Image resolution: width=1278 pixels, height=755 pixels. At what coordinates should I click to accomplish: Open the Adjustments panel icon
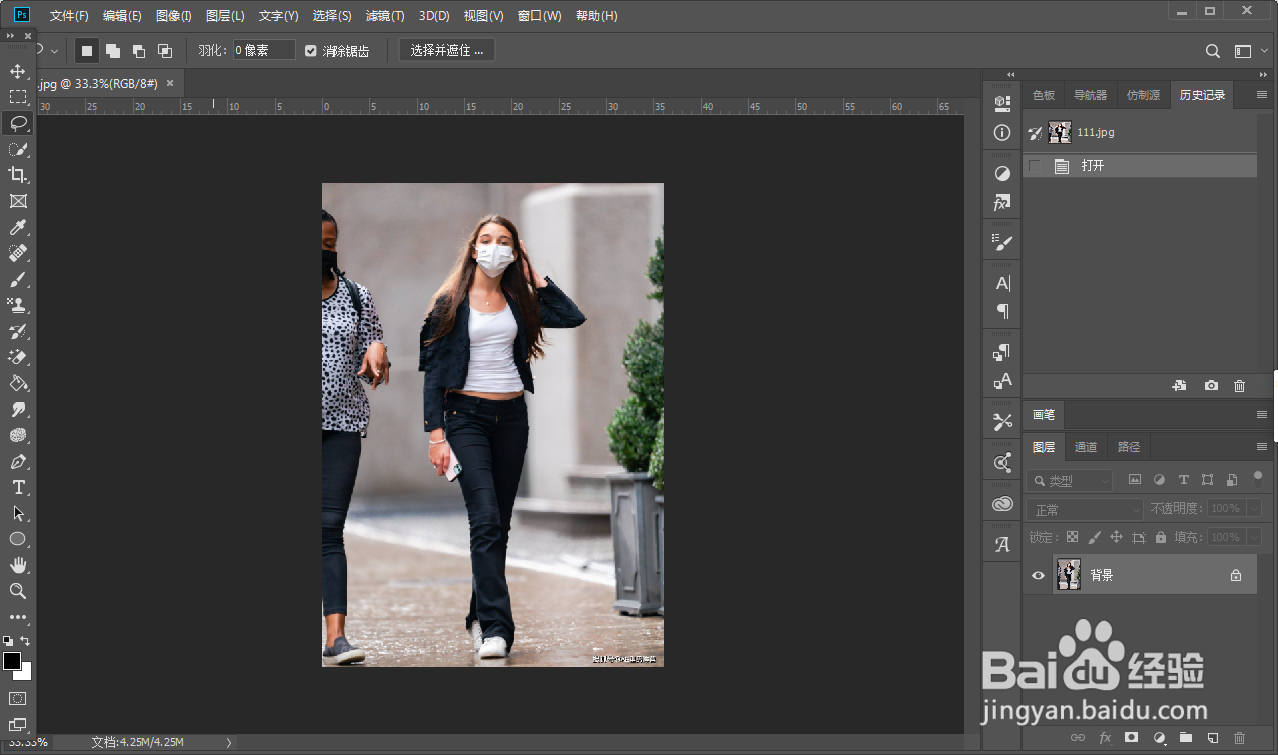(1002, 173)
